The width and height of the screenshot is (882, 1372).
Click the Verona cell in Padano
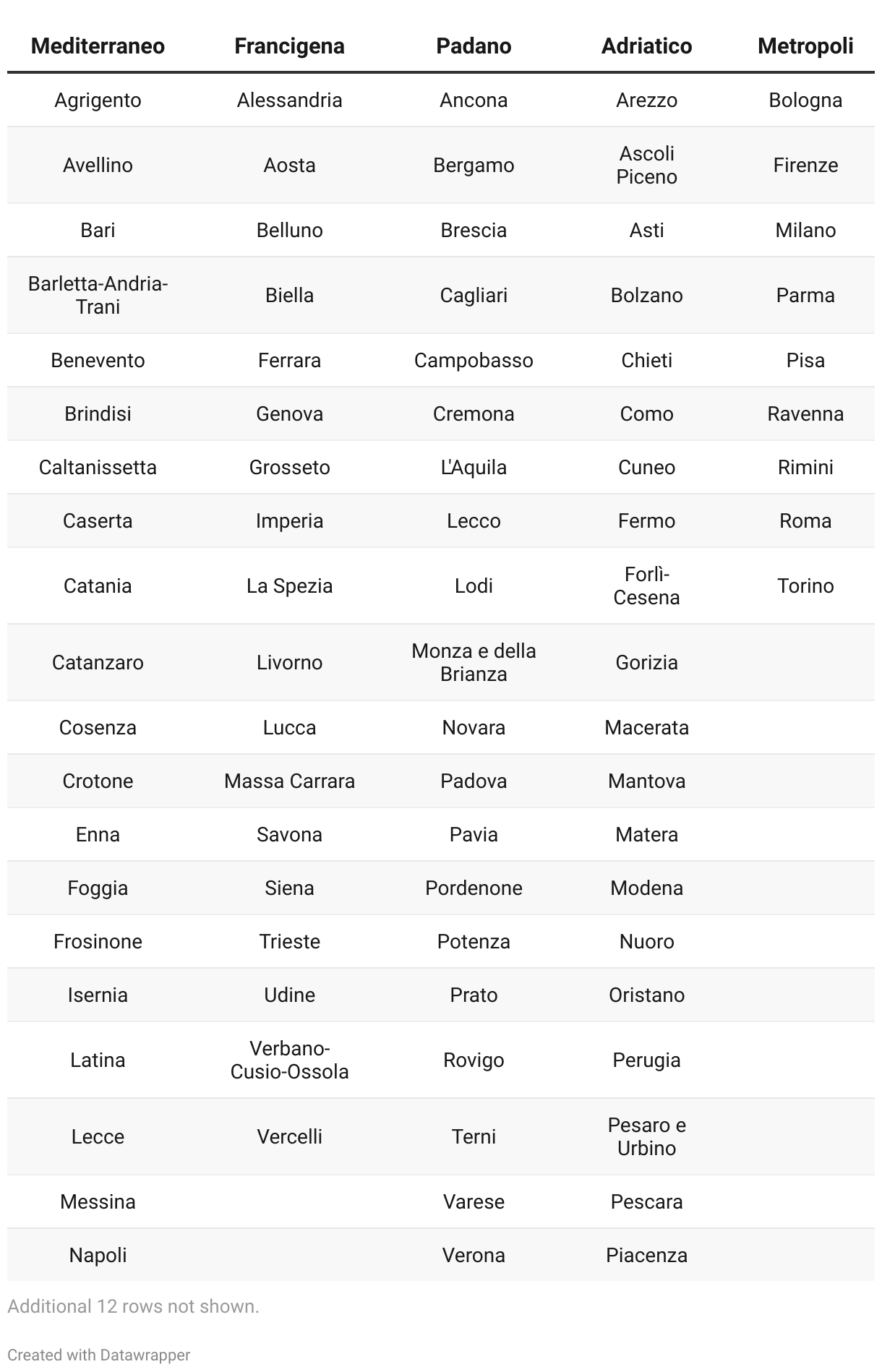474,1255
